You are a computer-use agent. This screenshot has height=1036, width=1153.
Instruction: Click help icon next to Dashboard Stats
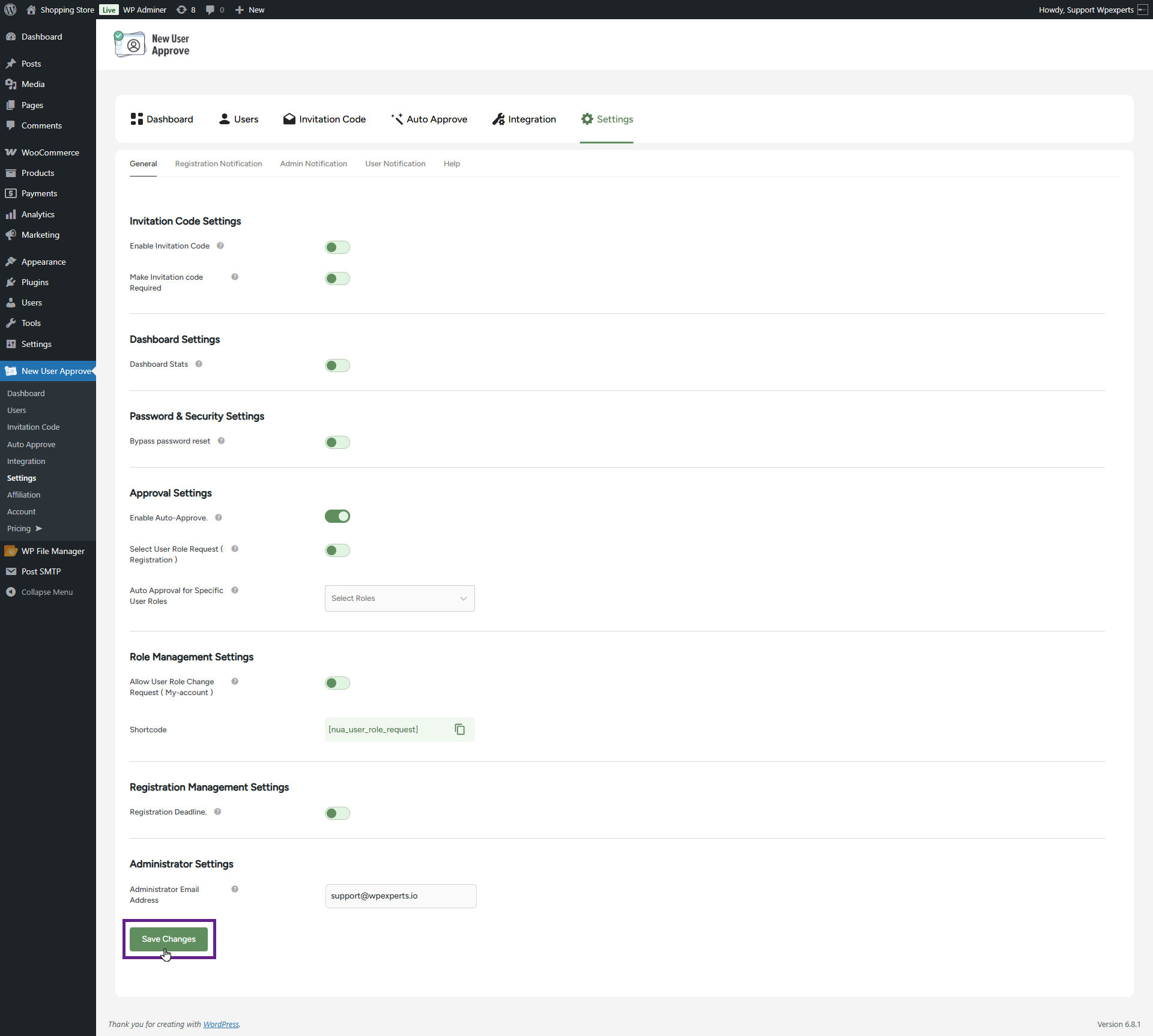199,364
